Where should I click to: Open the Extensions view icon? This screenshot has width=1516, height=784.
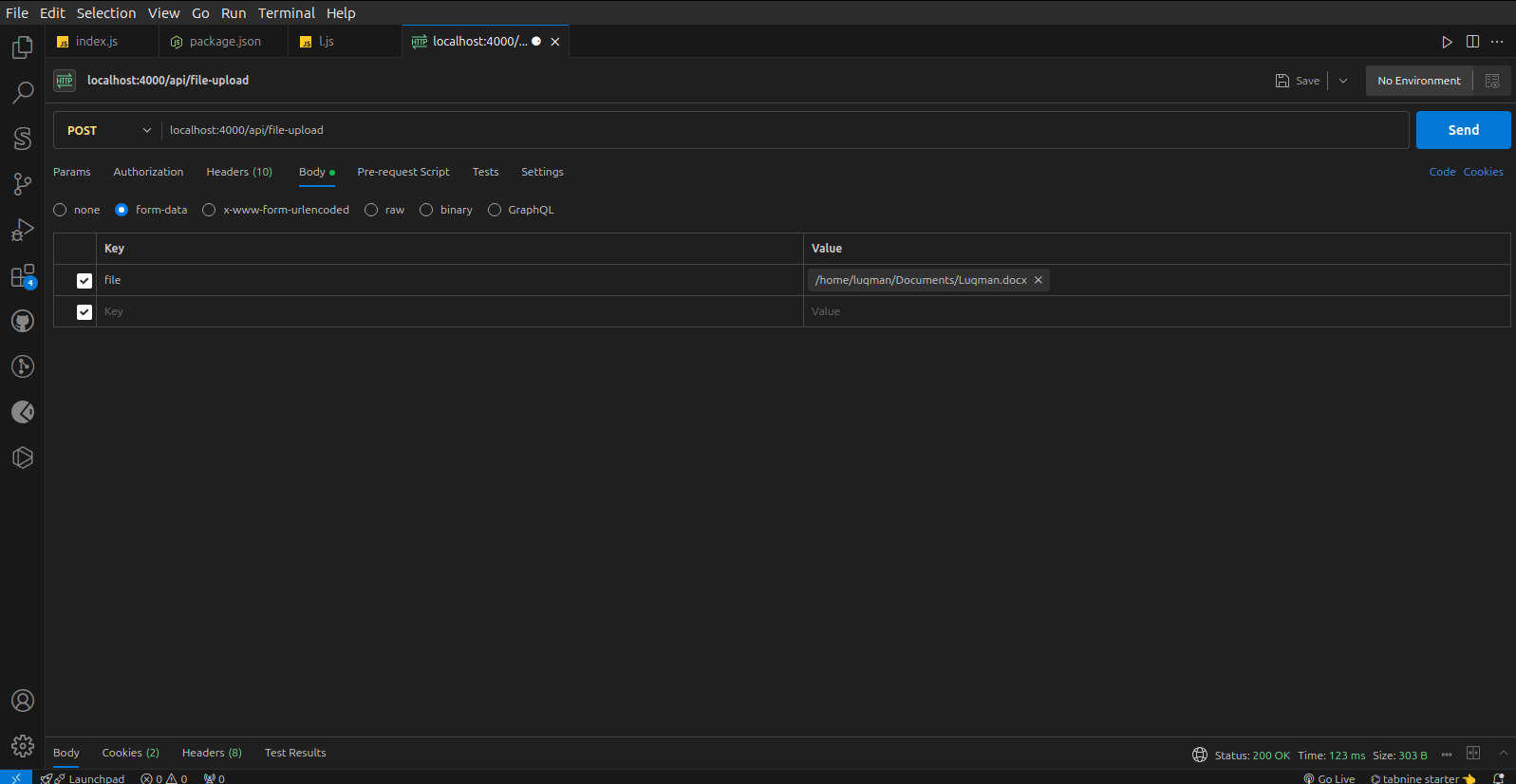point(23,276)
